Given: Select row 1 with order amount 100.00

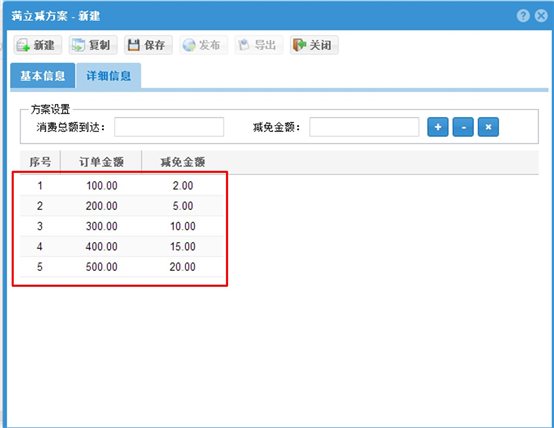Looking at the screenshot, I should 122,186.
